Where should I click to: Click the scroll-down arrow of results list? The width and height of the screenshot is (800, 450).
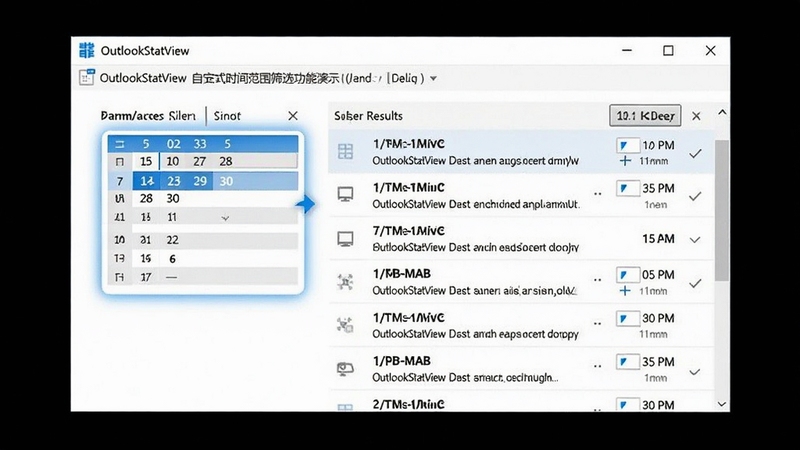[721, 404]
